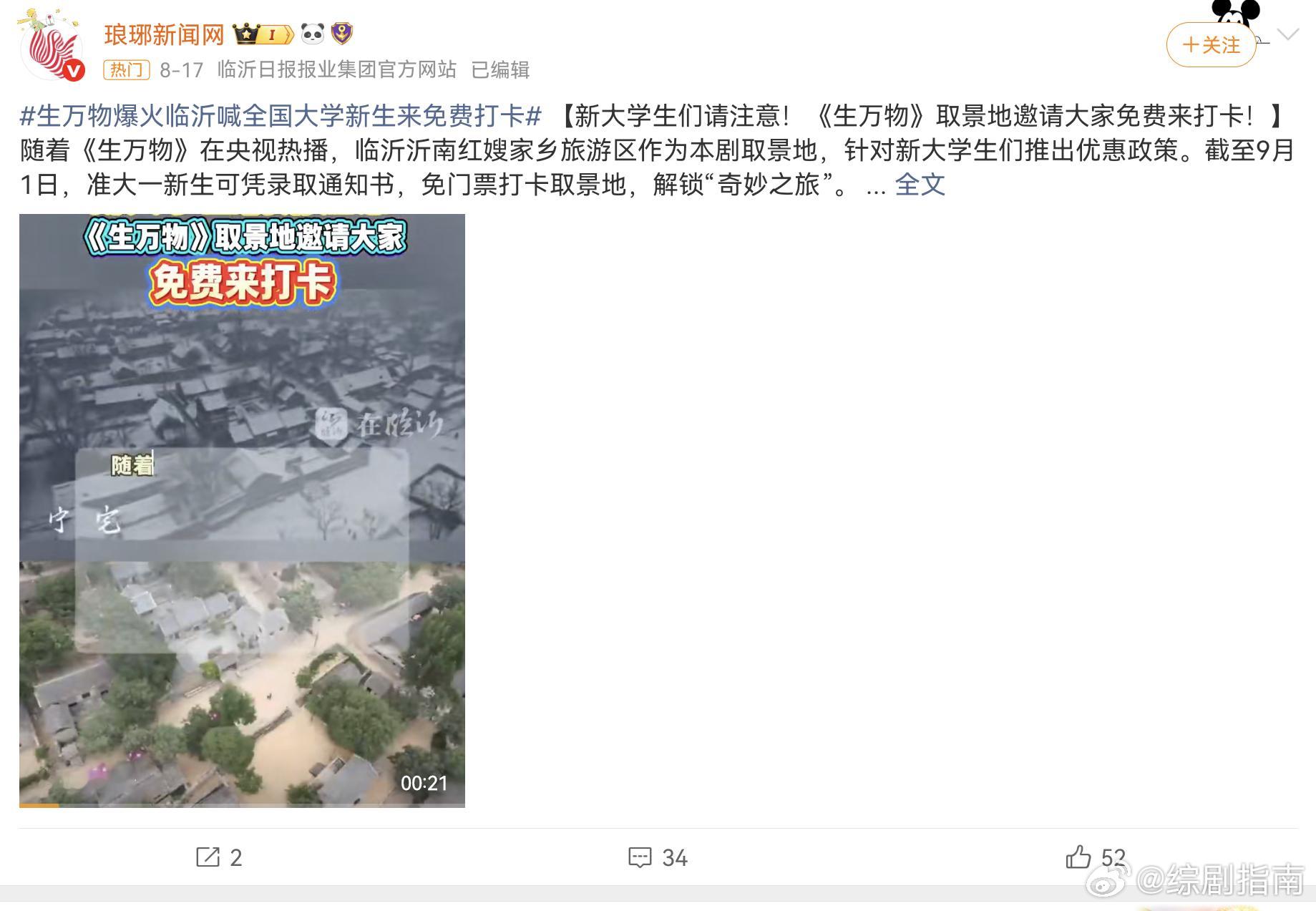The image size is (1316, 911).
Task: Click the orange verified V badge
Action: tap(74, 70)
